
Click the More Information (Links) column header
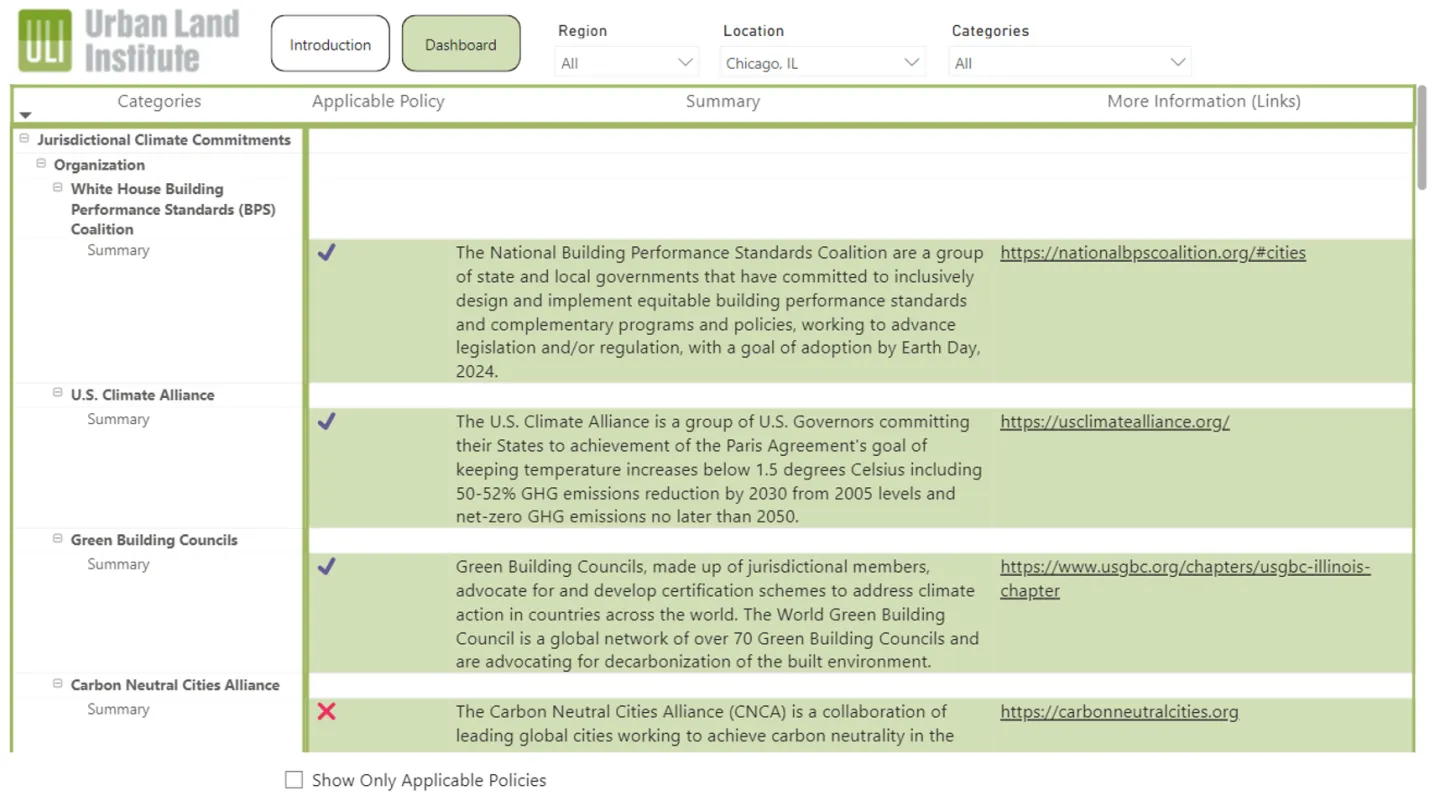(1204, 101)
